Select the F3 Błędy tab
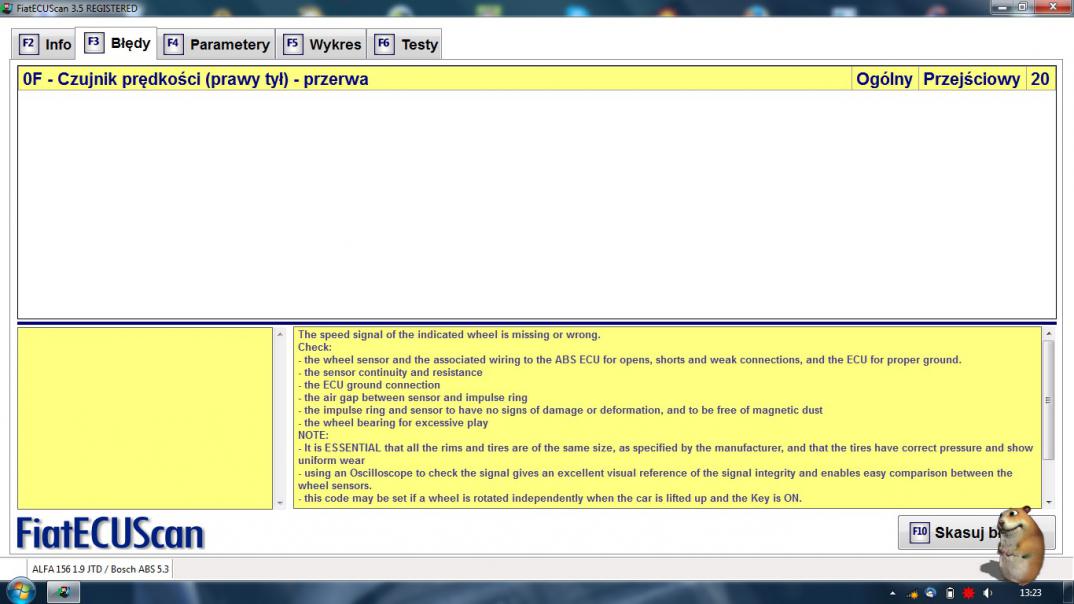The height and width of the screenshot is (604, 1074). 117,43
